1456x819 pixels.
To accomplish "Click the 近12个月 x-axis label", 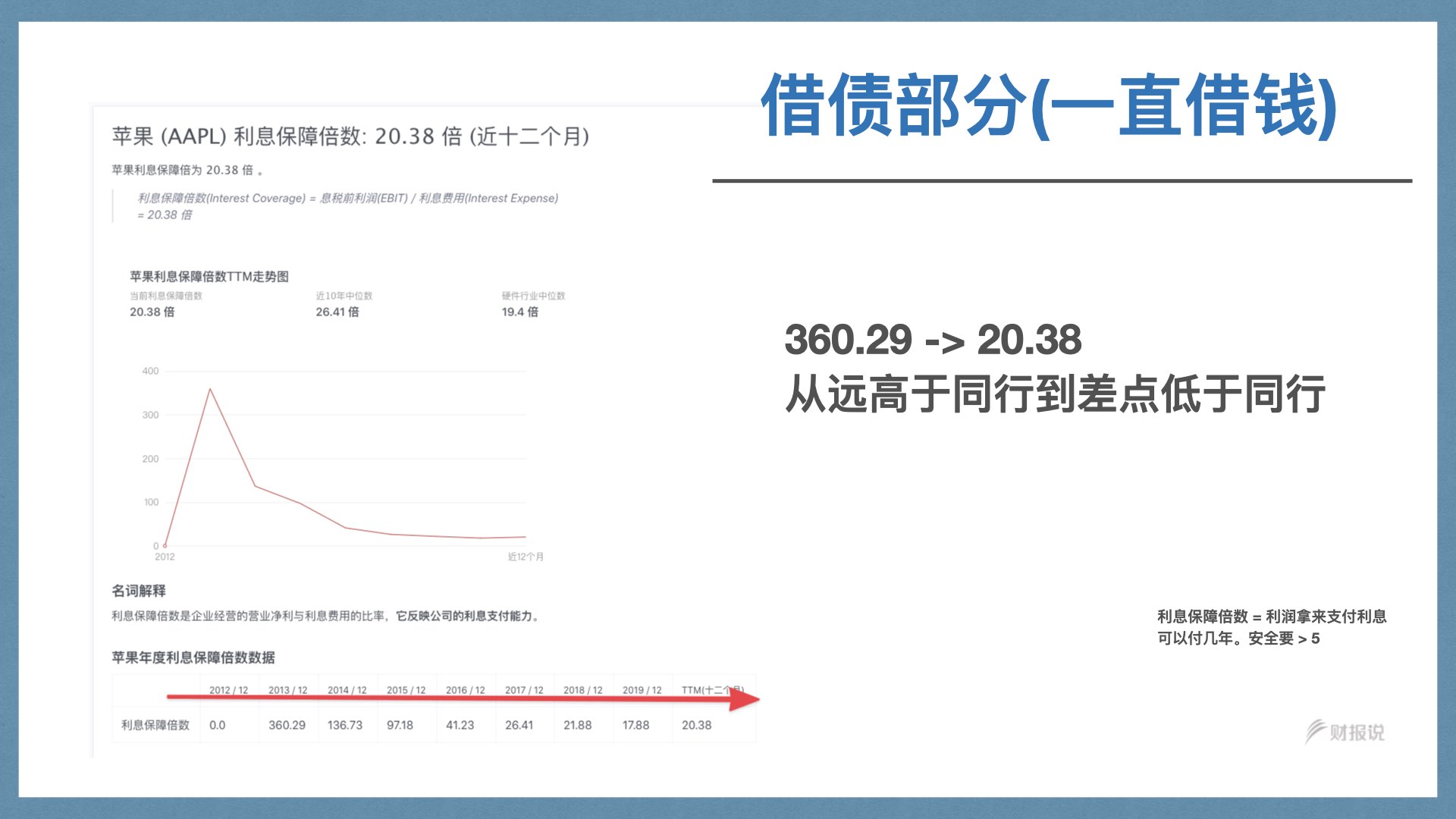I will (525, 557).
